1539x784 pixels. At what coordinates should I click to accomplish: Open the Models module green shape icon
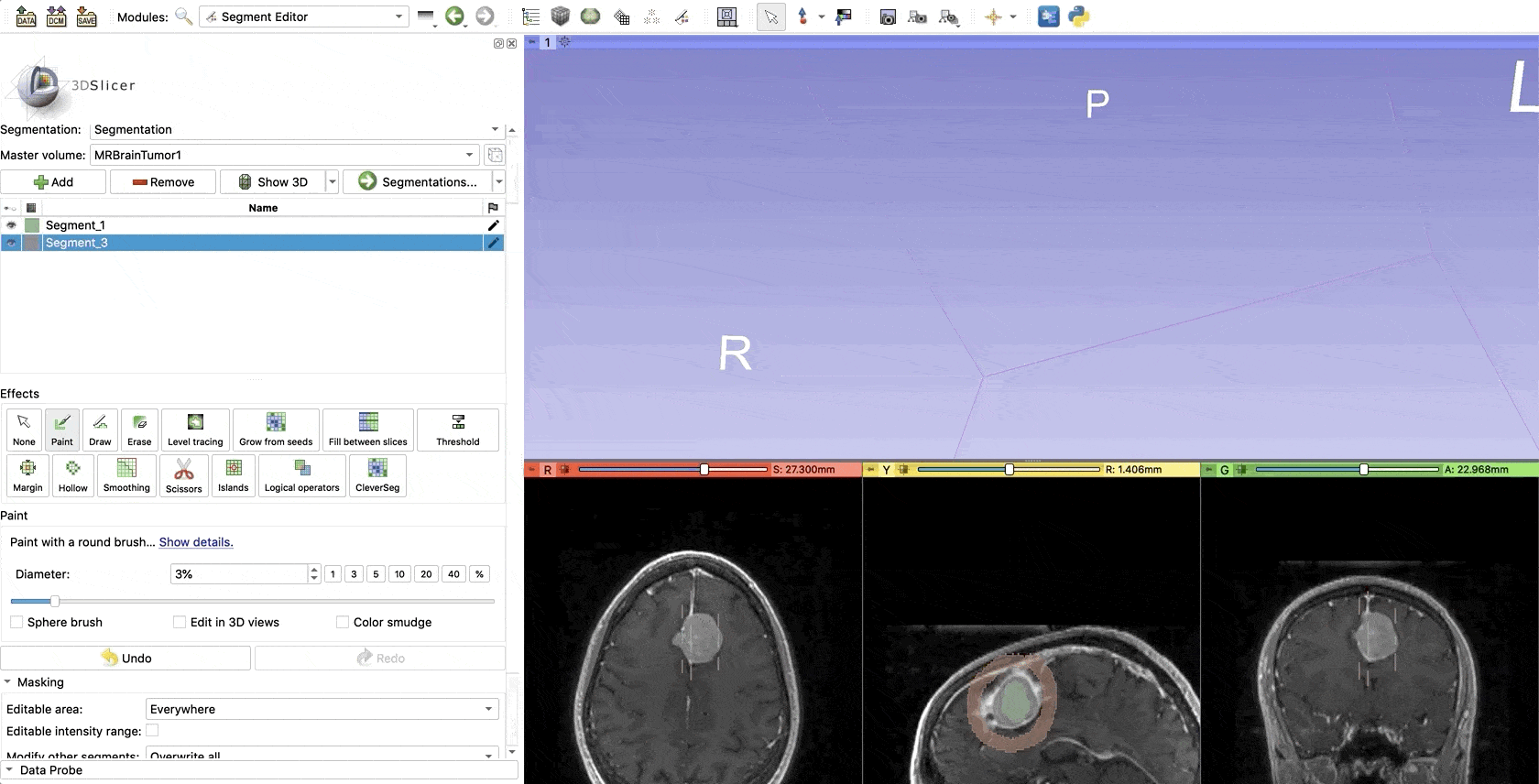click(x=591, y=16)
